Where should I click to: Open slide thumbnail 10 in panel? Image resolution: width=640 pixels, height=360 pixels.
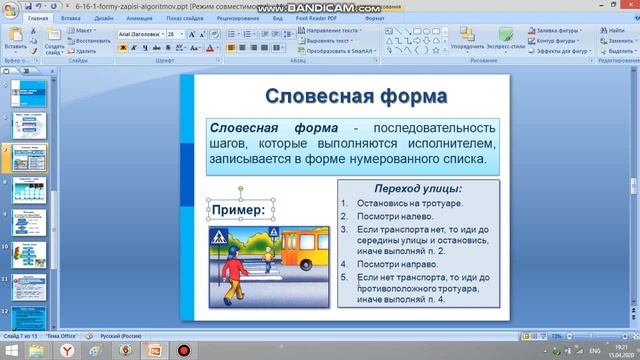pos(29,255)
